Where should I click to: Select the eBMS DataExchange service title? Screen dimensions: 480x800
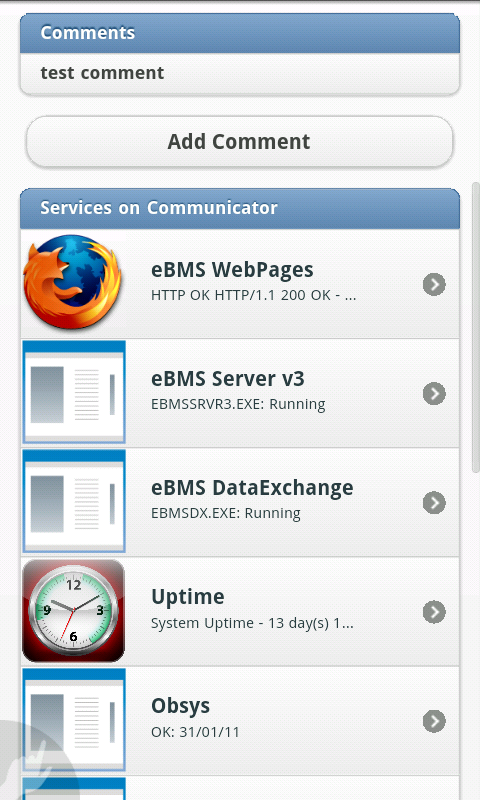252,488
